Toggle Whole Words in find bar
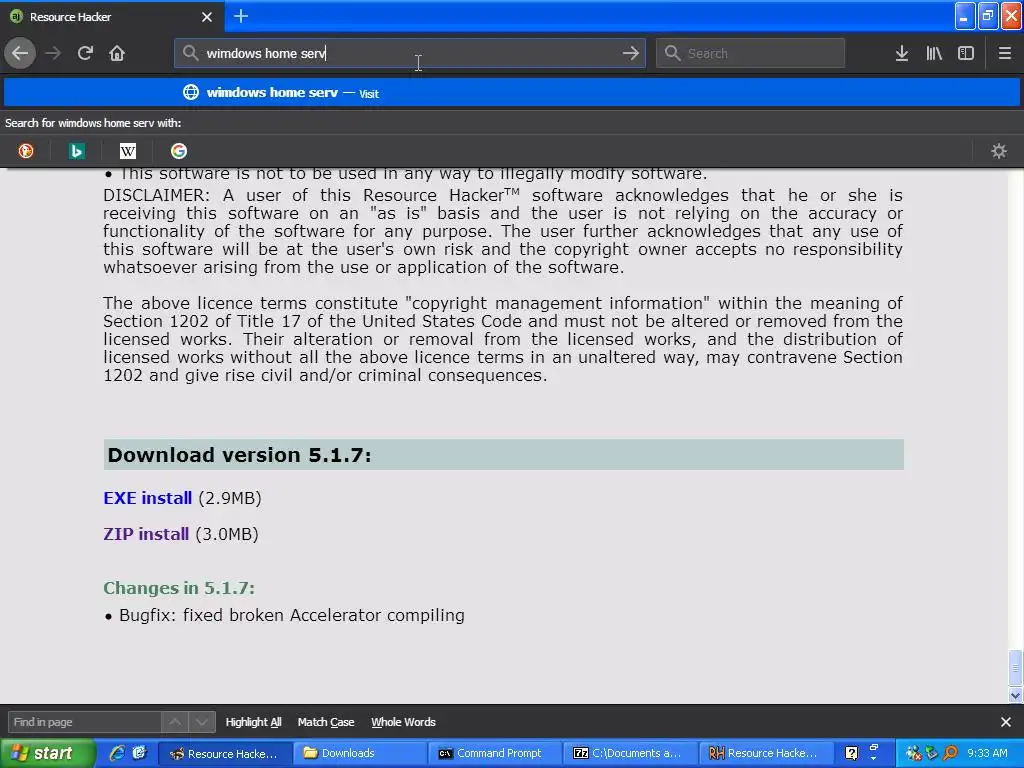 tap(404, 722)
